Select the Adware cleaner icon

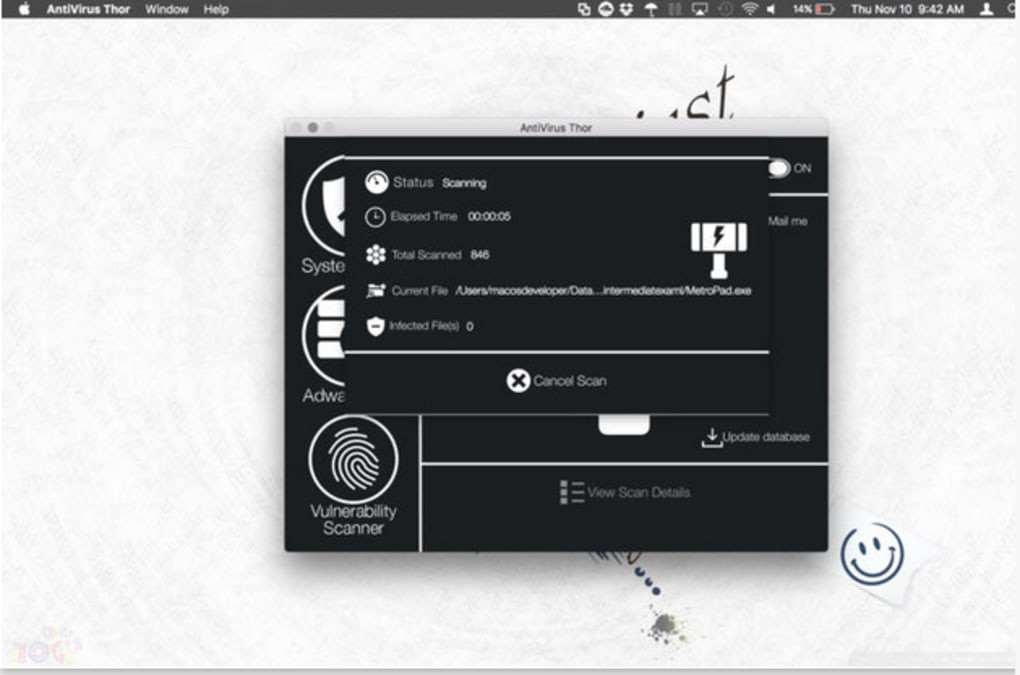(324, 336)
